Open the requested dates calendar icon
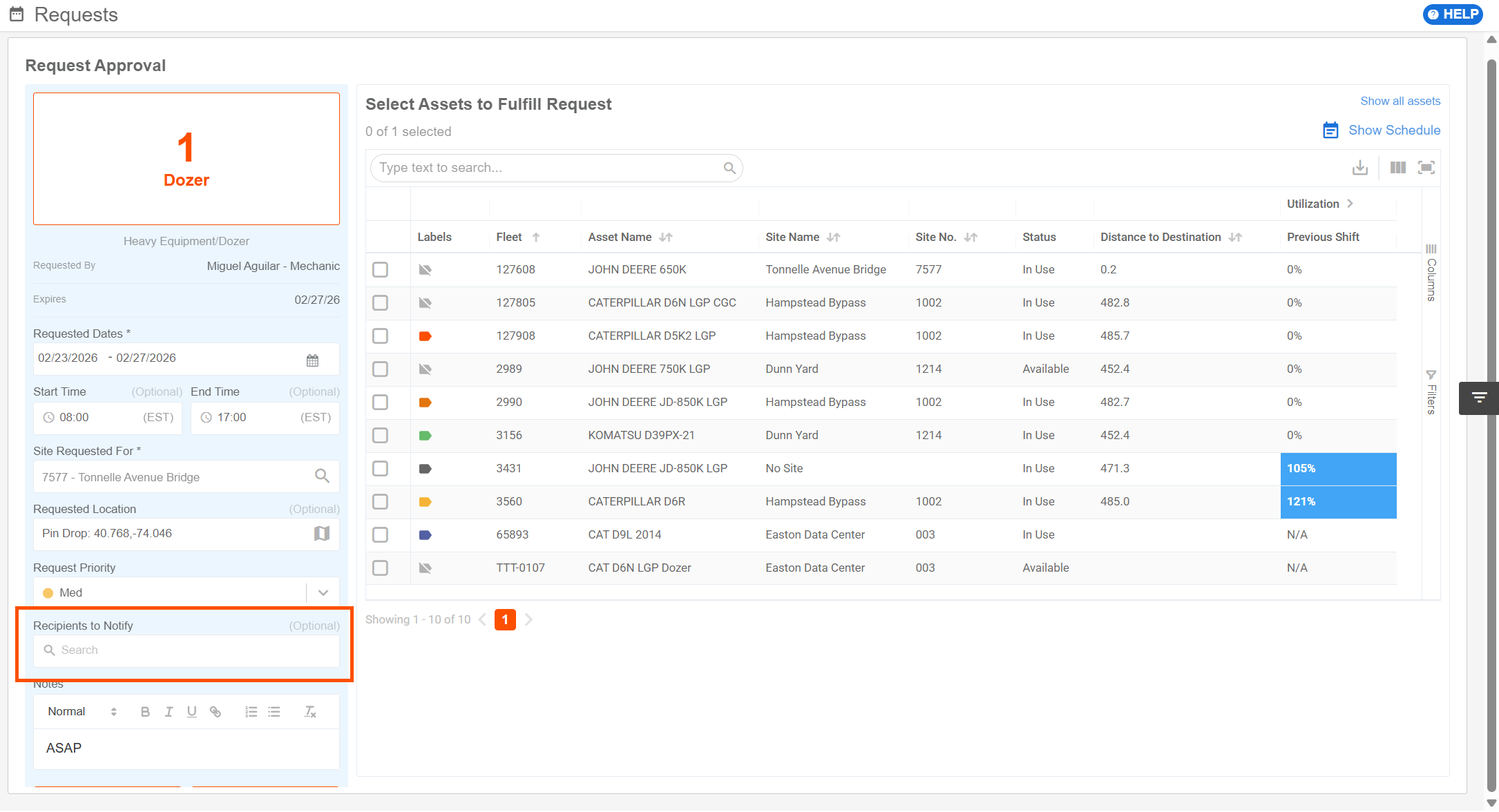This screenshot has width=1499, height=812. coord(312,360)
